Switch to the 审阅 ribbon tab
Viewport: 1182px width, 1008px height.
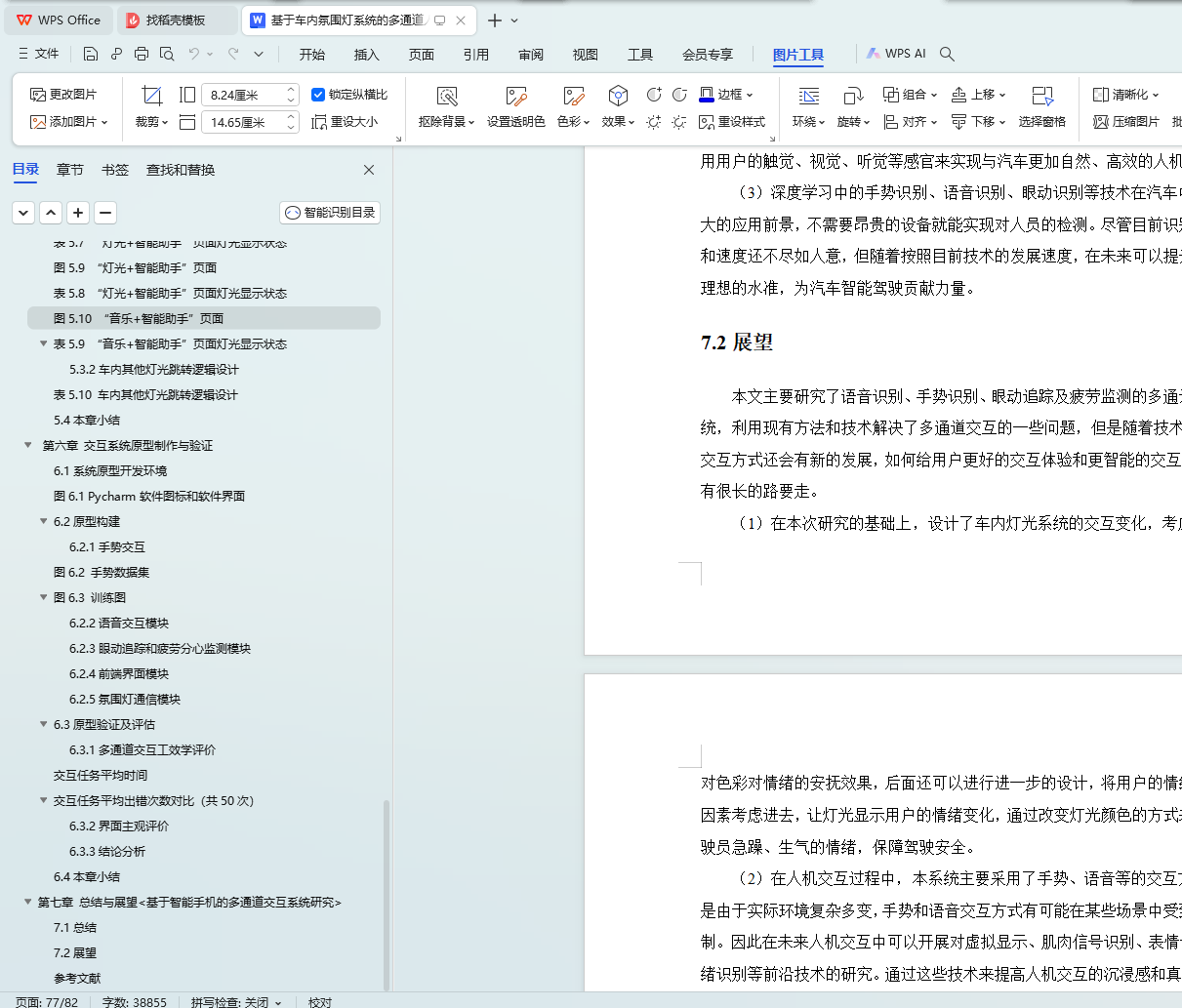531,55
